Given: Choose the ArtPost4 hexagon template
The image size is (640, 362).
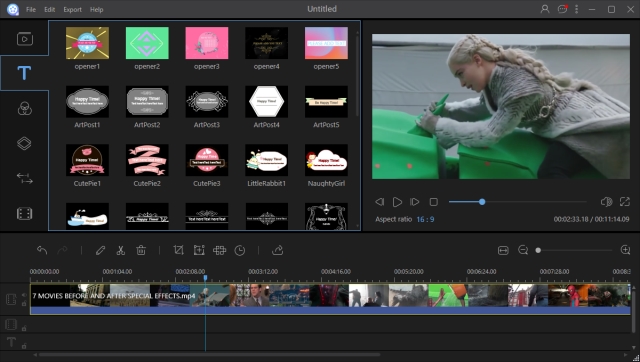Looking at the screenshot, I should [267, 102].
